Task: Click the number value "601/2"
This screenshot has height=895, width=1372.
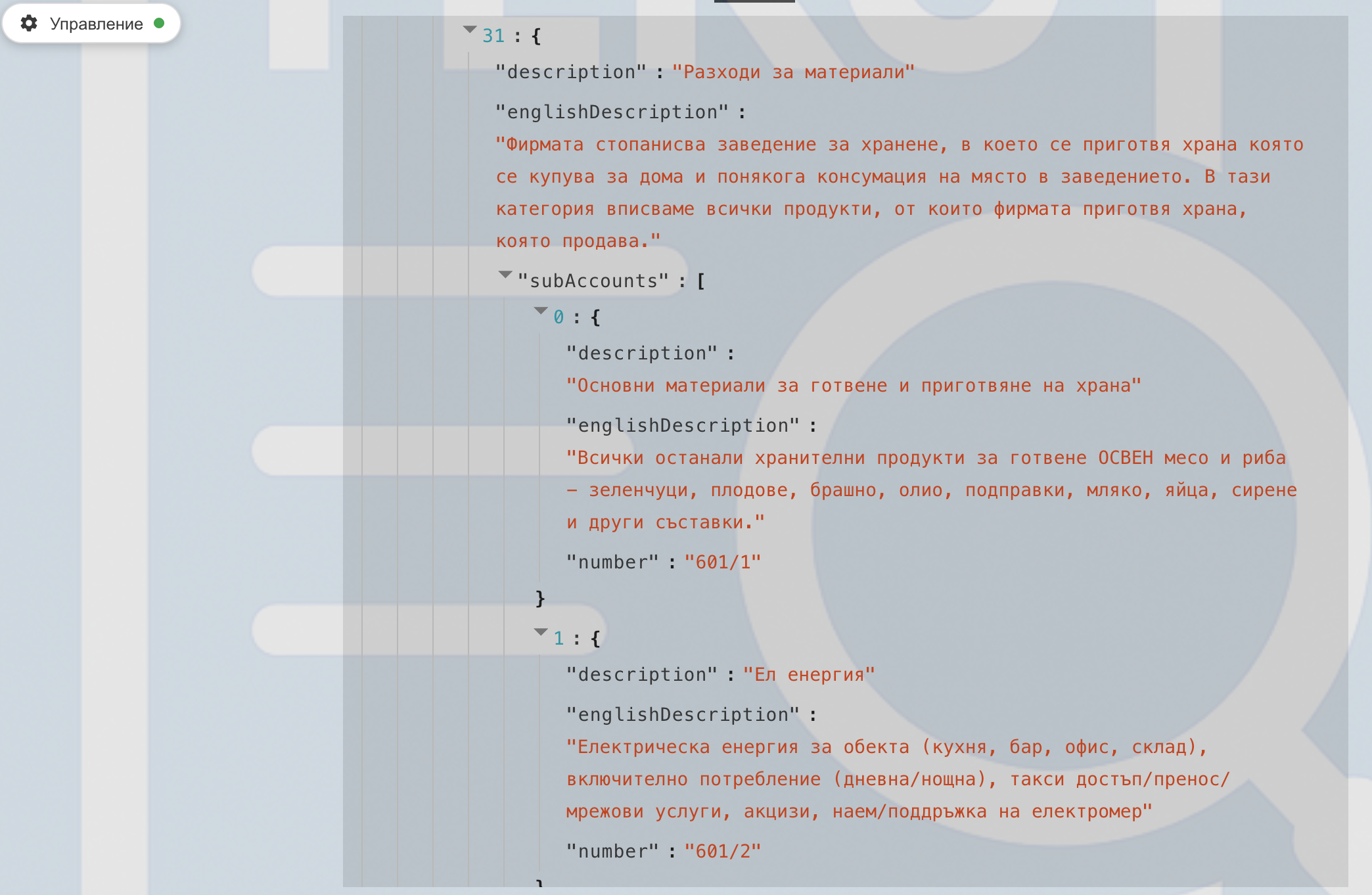Action: pos(722,852)
